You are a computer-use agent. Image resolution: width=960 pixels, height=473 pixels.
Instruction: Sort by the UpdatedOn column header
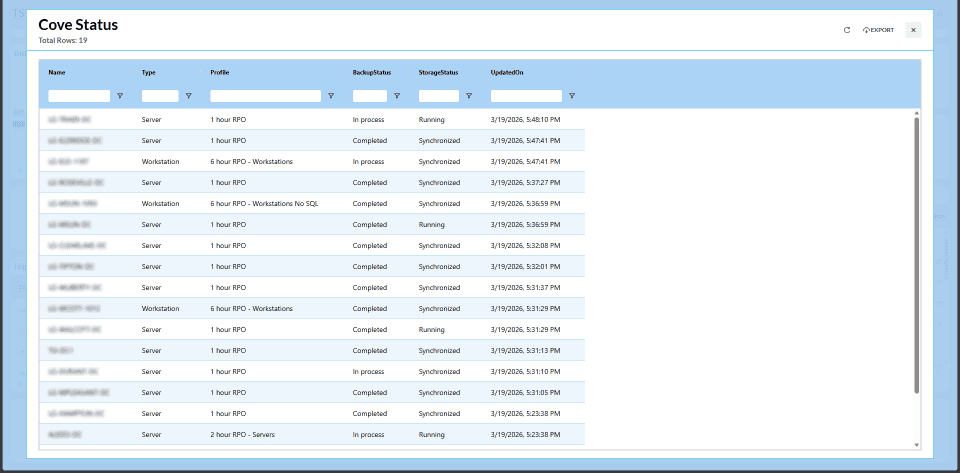click(x=507, y=72)
